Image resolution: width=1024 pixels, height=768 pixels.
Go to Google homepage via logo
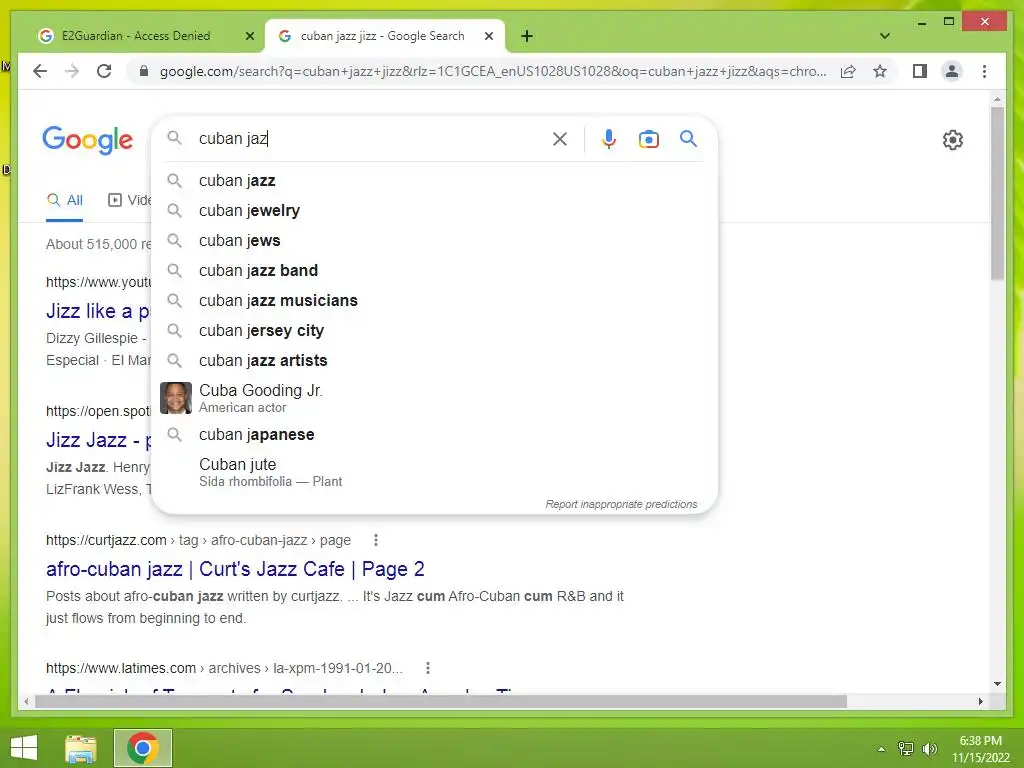tap(88, 140)
